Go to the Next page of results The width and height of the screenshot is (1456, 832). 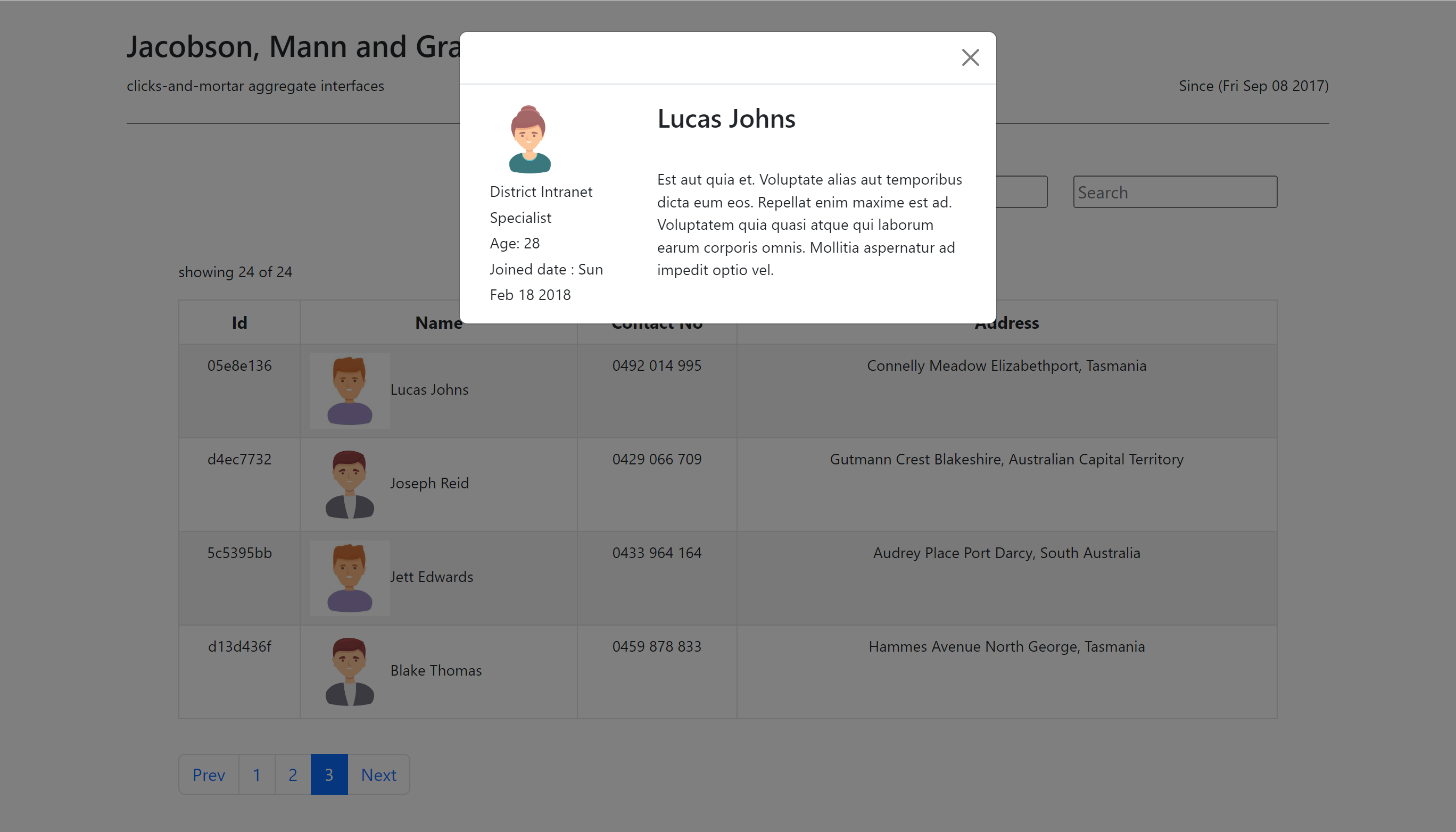pos(378,775)
